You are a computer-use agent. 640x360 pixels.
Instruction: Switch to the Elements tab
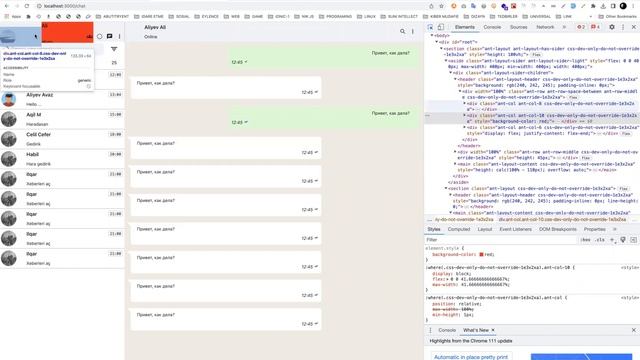(464, 27)
